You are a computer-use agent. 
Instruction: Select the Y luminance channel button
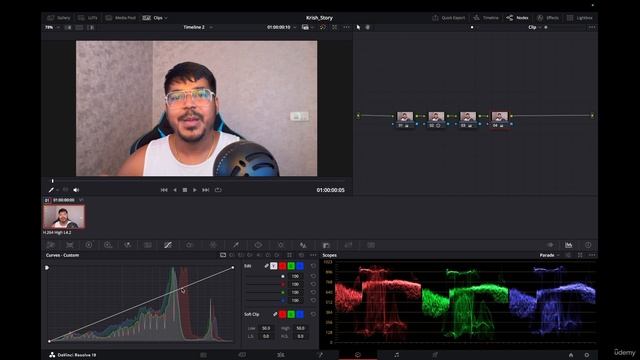273,266
